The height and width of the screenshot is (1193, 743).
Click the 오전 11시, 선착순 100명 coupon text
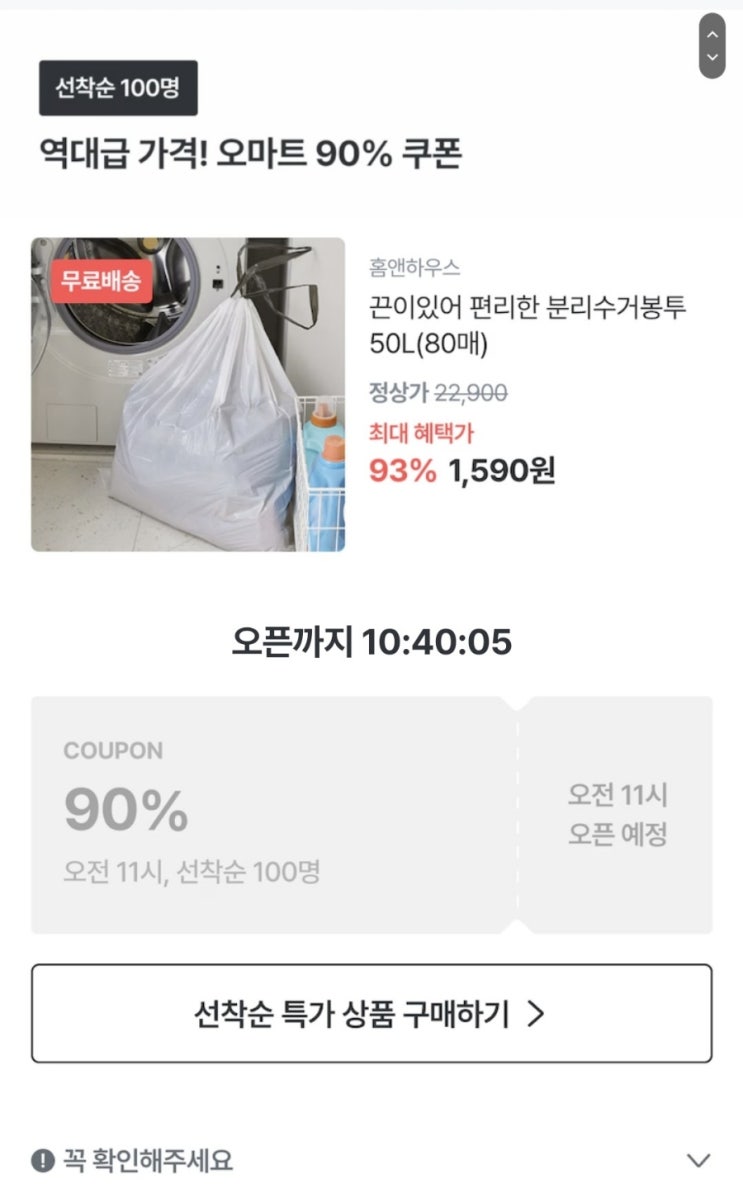click(x=192, y=871)
